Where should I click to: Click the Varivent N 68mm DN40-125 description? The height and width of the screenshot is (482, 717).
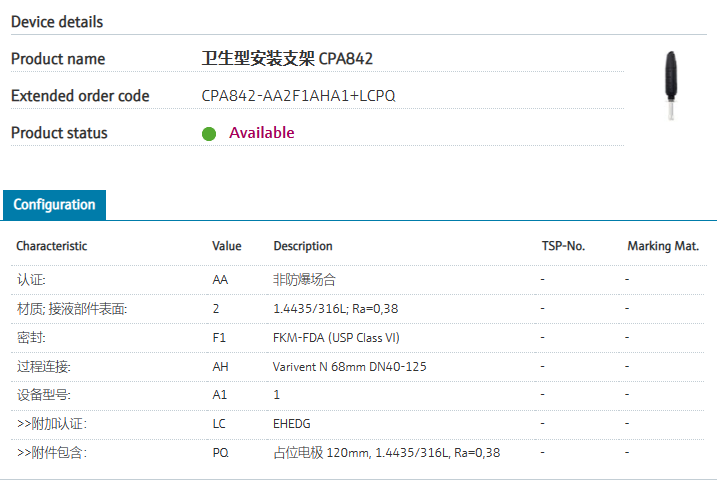pos(350,367)
